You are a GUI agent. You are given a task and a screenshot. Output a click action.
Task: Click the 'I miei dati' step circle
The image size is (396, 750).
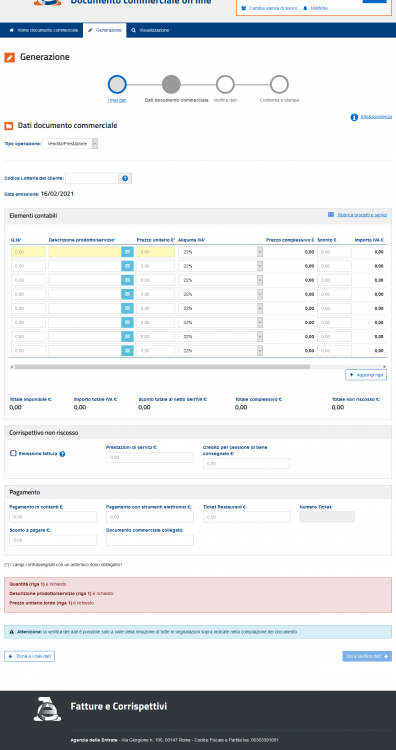117,85
